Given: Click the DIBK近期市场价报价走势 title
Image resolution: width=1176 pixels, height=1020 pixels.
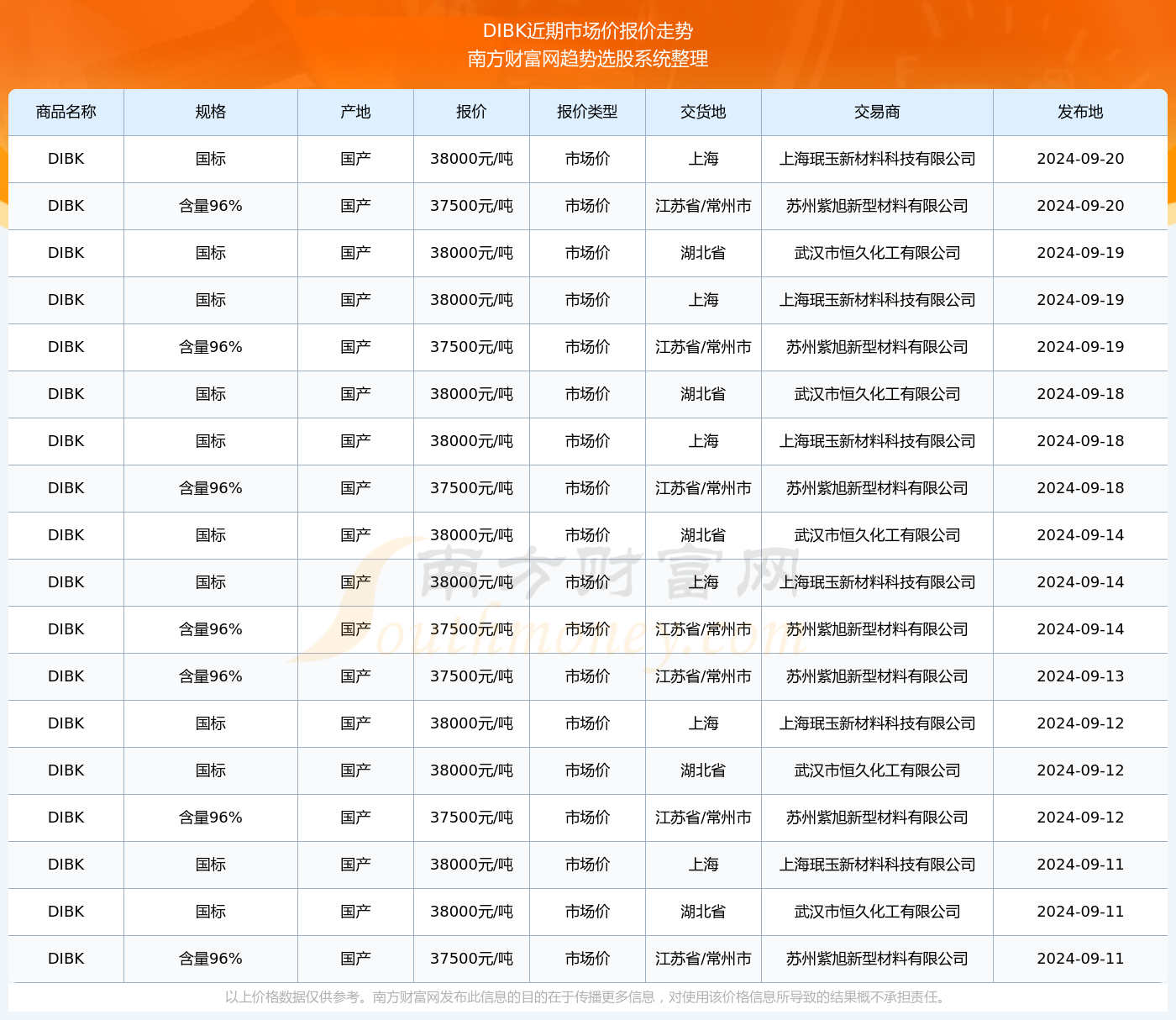Looking at the screenshot, I should 588,31.
